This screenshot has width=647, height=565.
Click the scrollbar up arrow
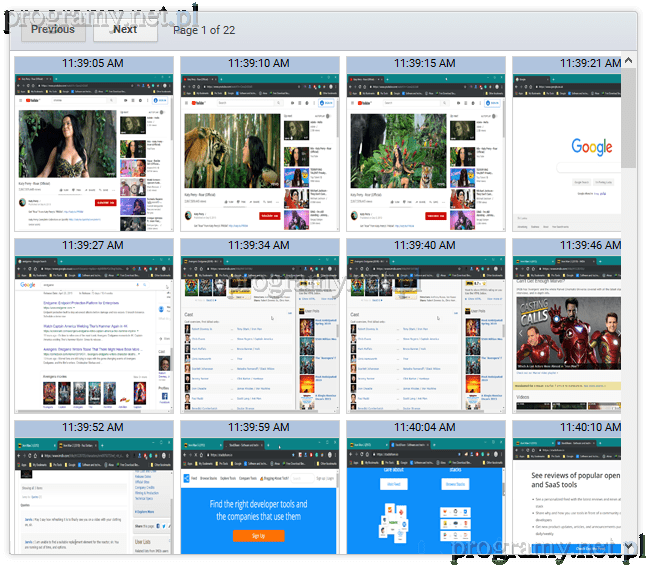coord(628,60)
